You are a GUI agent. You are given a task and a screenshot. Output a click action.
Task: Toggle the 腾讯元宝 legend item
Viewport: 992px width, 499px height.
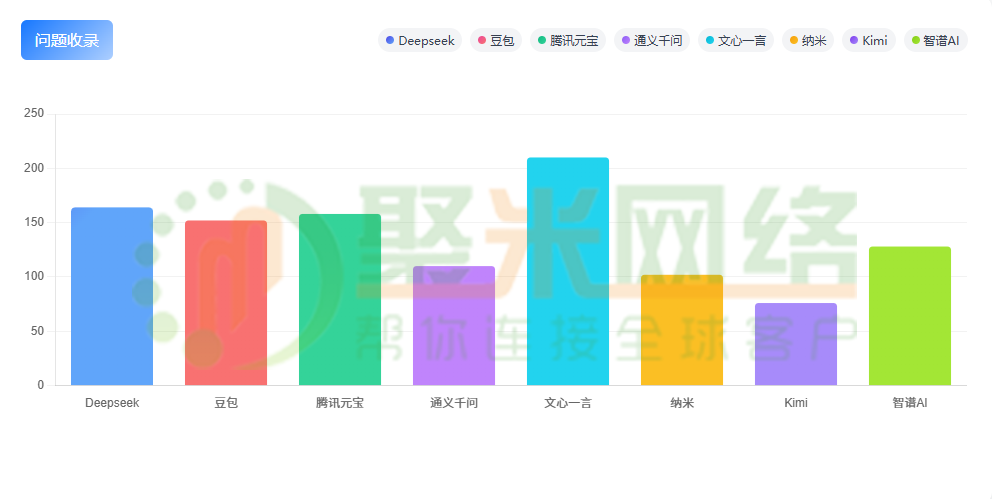click(x=568, y=40)
